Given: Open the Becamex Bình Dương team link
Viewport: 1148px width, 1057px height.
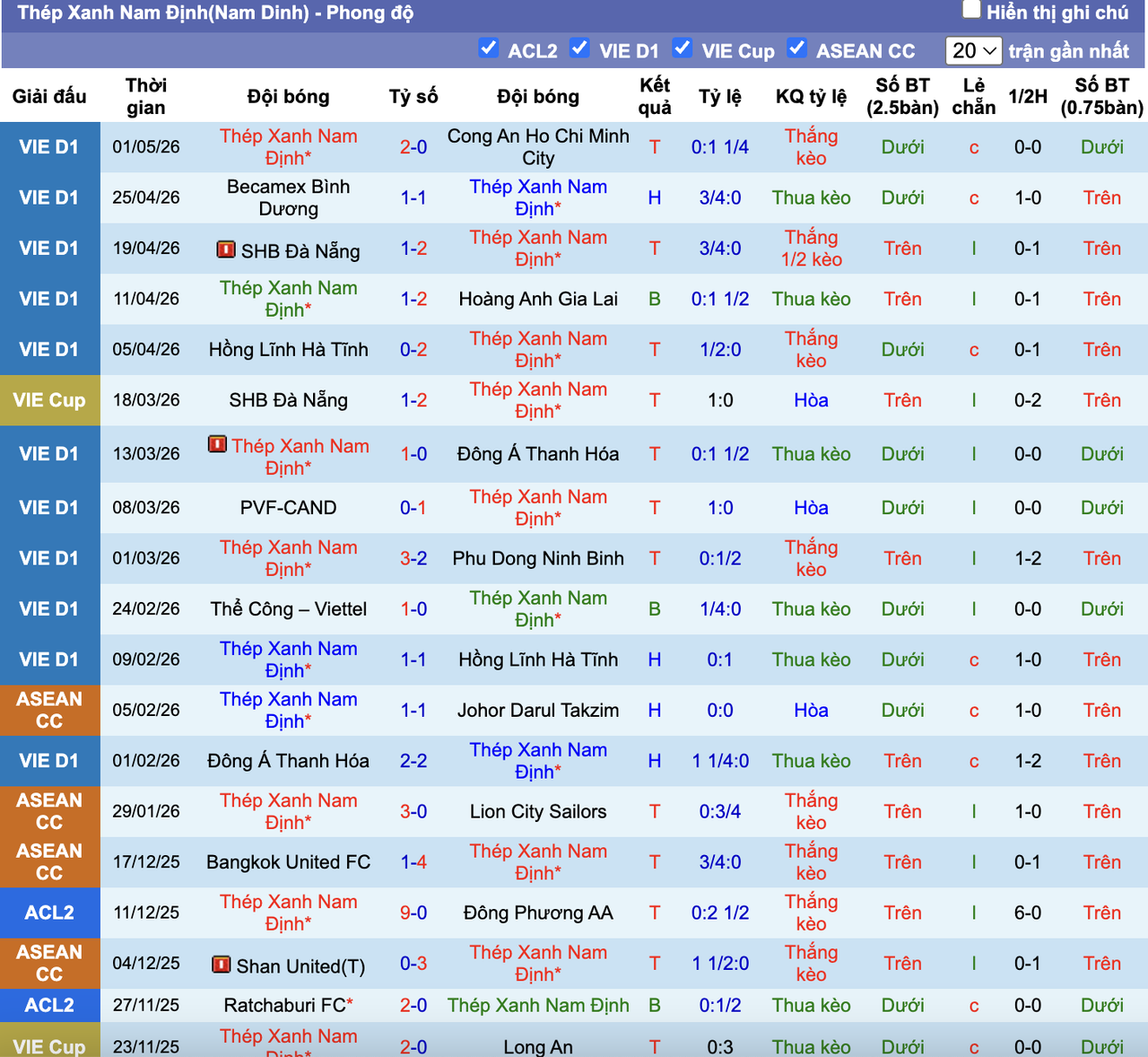Looking at the screenshot, I should coord(289,197).
